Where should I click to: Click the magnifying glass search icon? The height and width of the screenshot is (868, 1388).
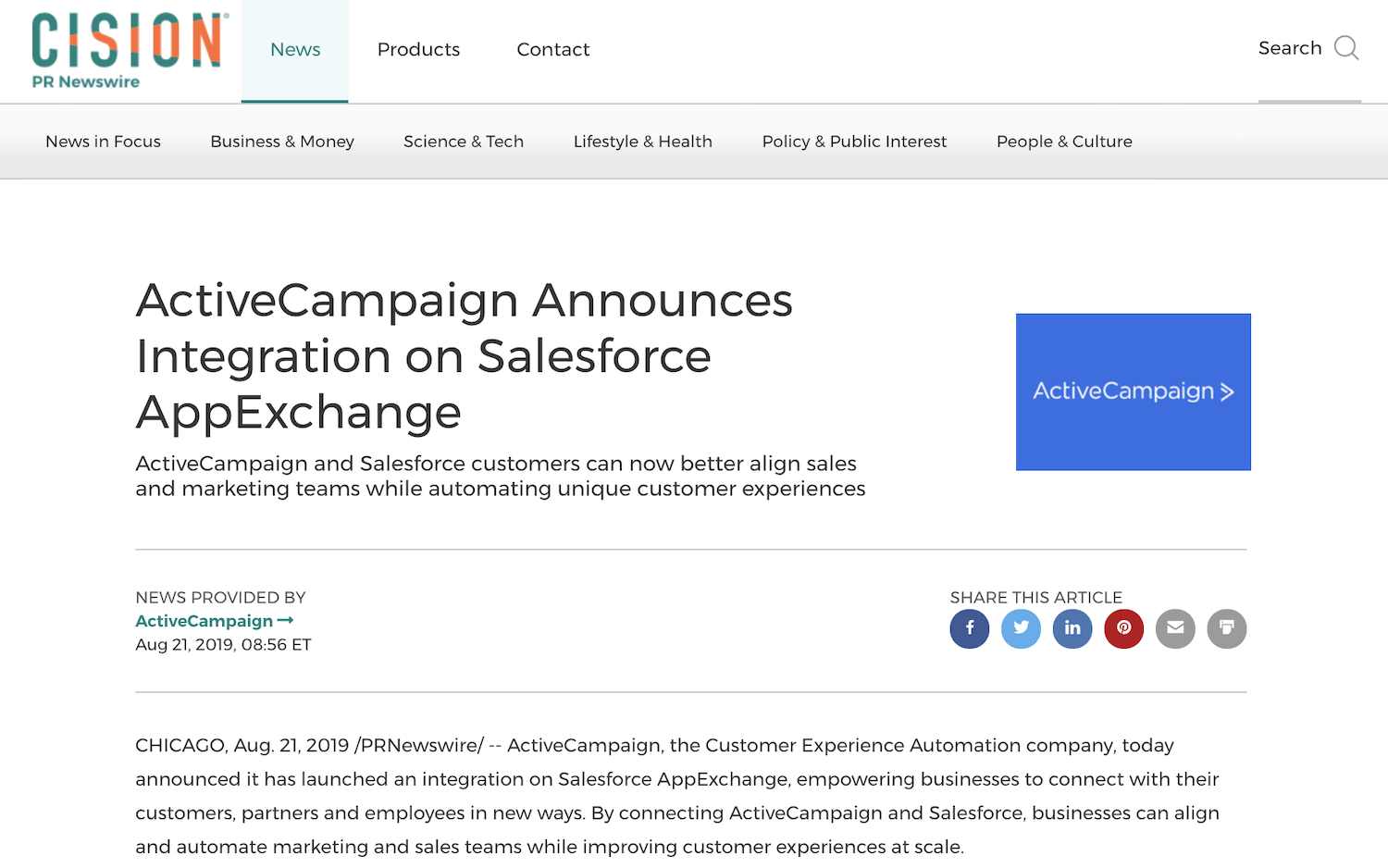(x=1346, y=48)
